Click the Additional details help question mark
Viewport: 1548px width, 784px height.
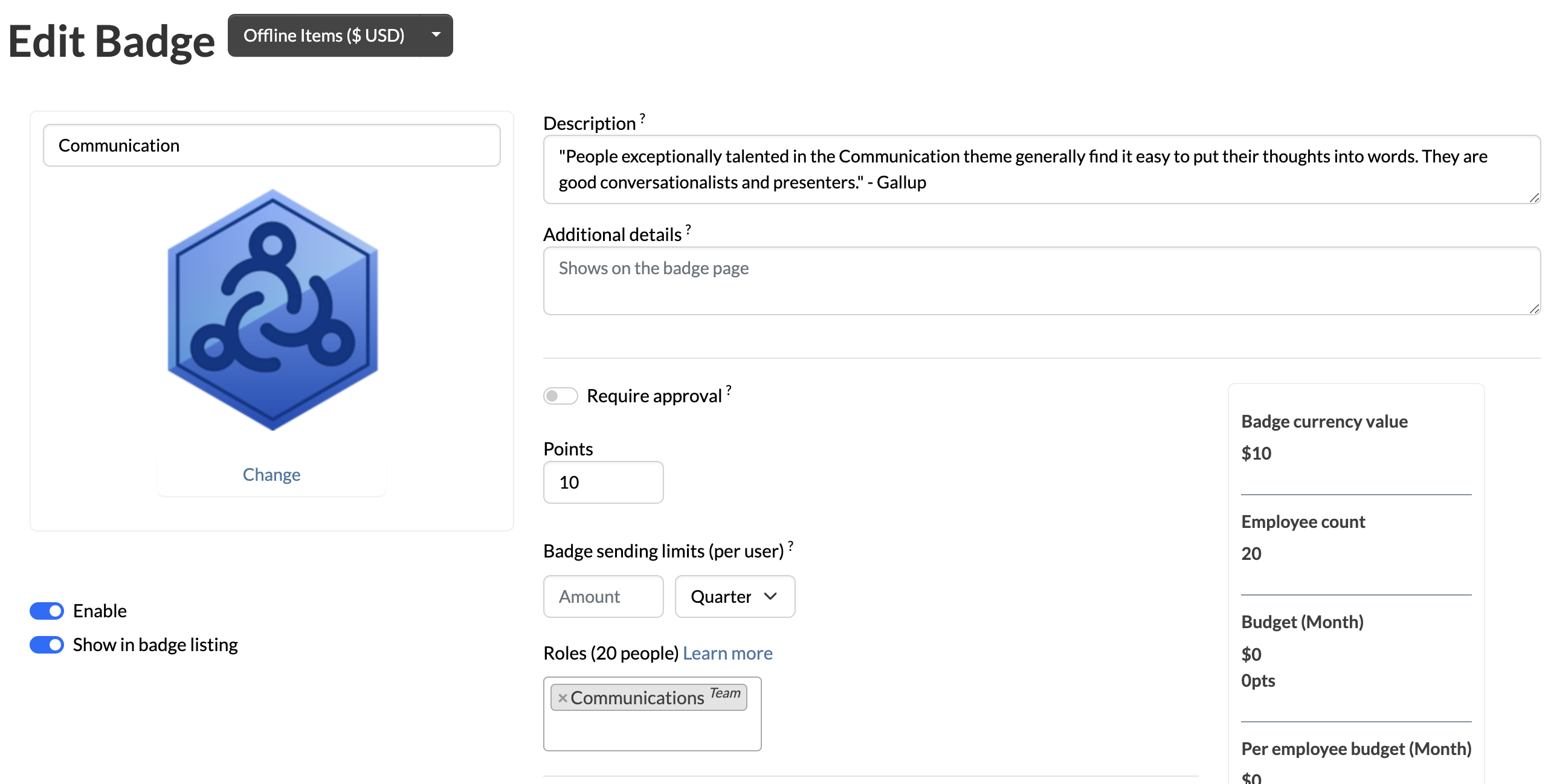688,229
